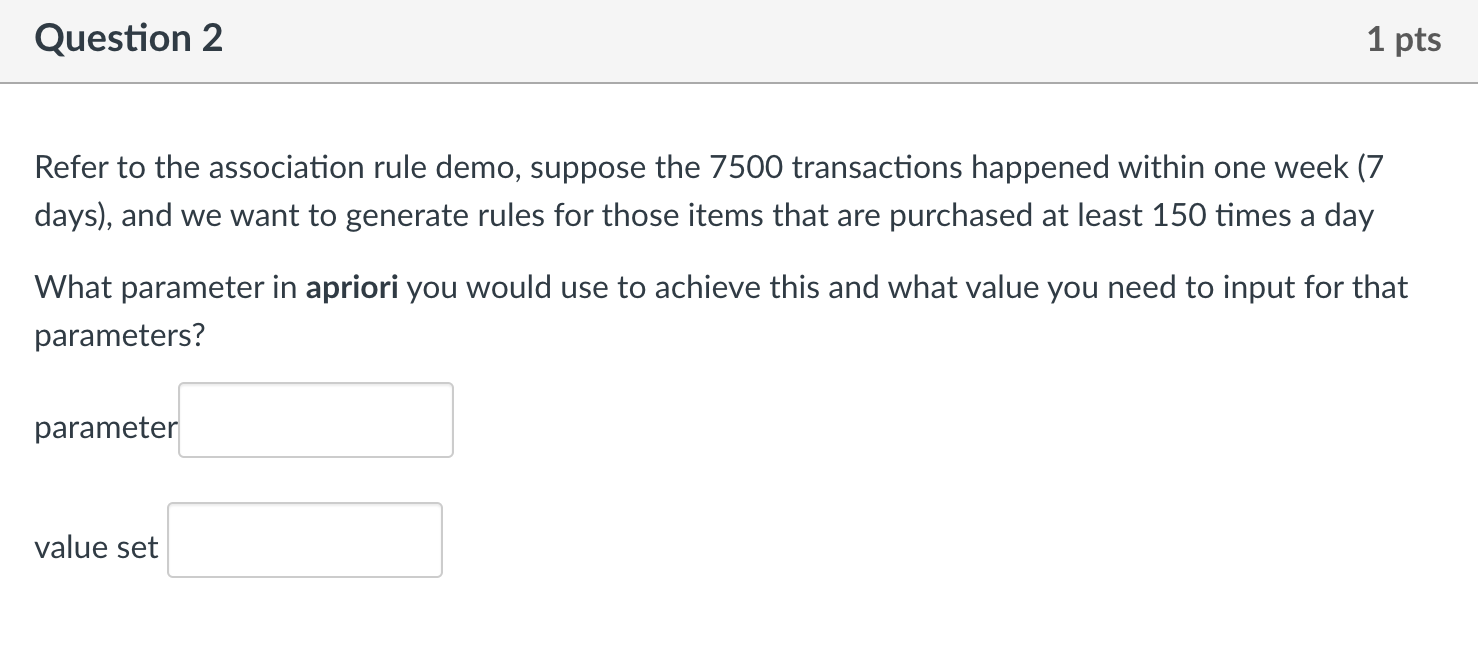The width and height of the screenshot is (1478, 670).
Task: Click the 1 pts label
Action: [1406, 38]
